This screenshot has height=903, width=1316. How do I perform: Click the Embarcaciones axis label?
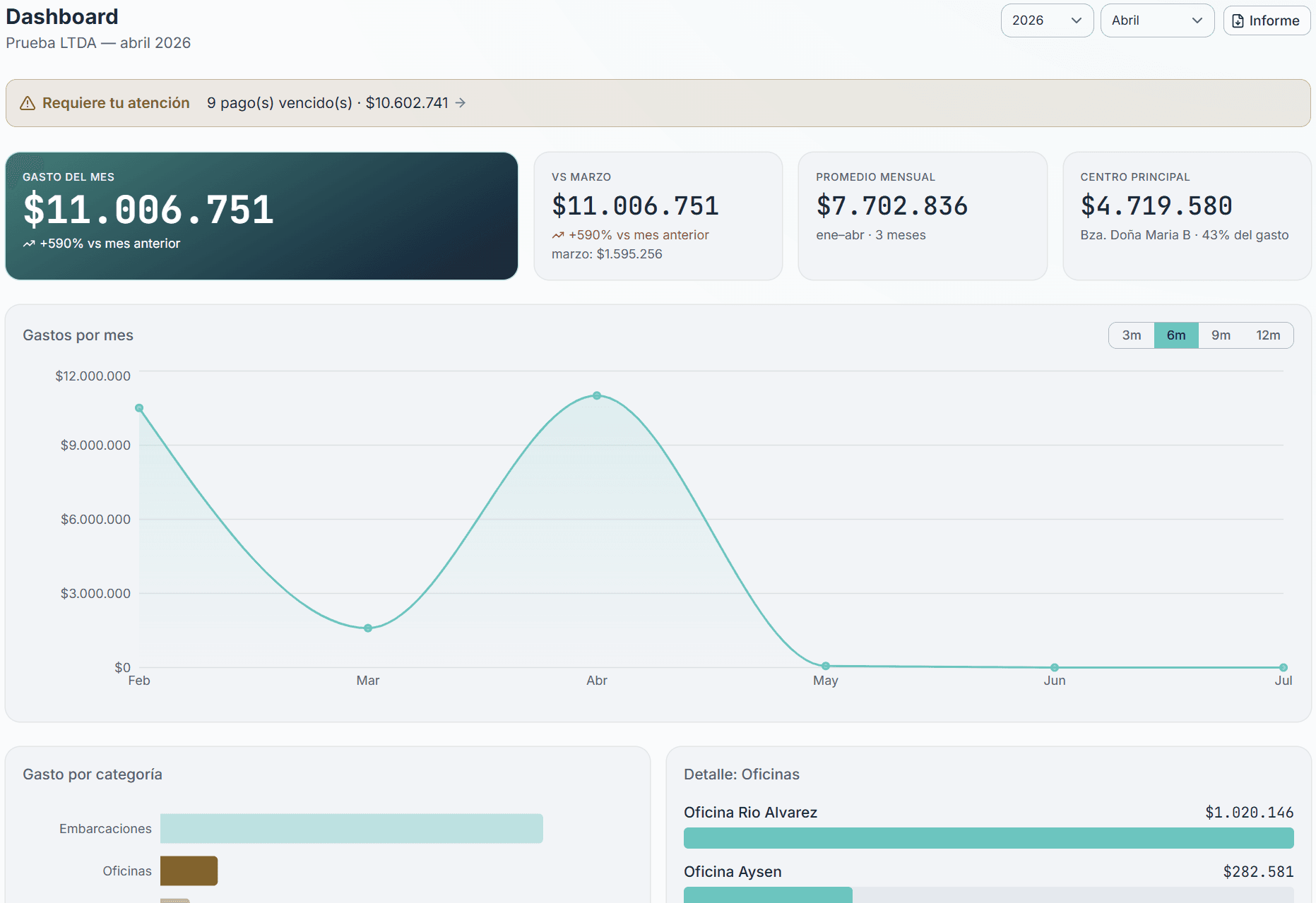tap(105, 829)
